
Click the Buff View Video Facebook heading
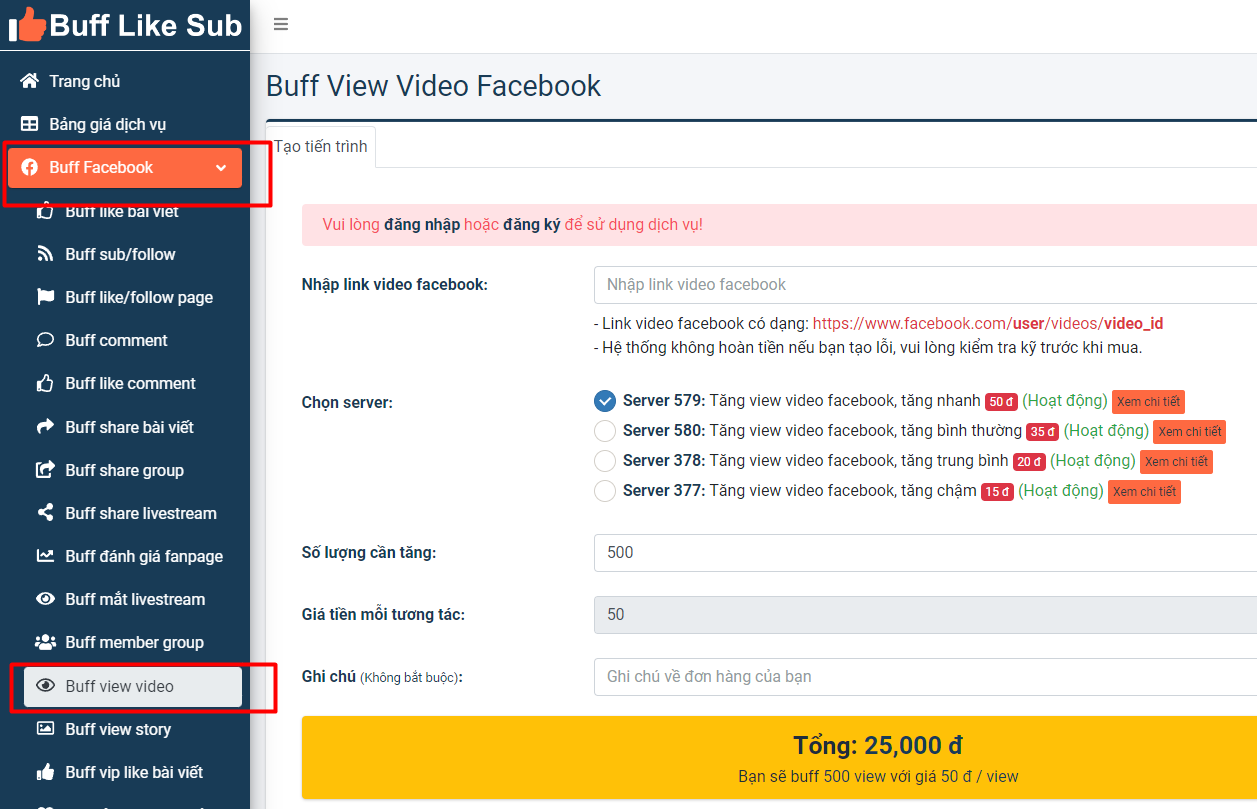click(434, 86)
